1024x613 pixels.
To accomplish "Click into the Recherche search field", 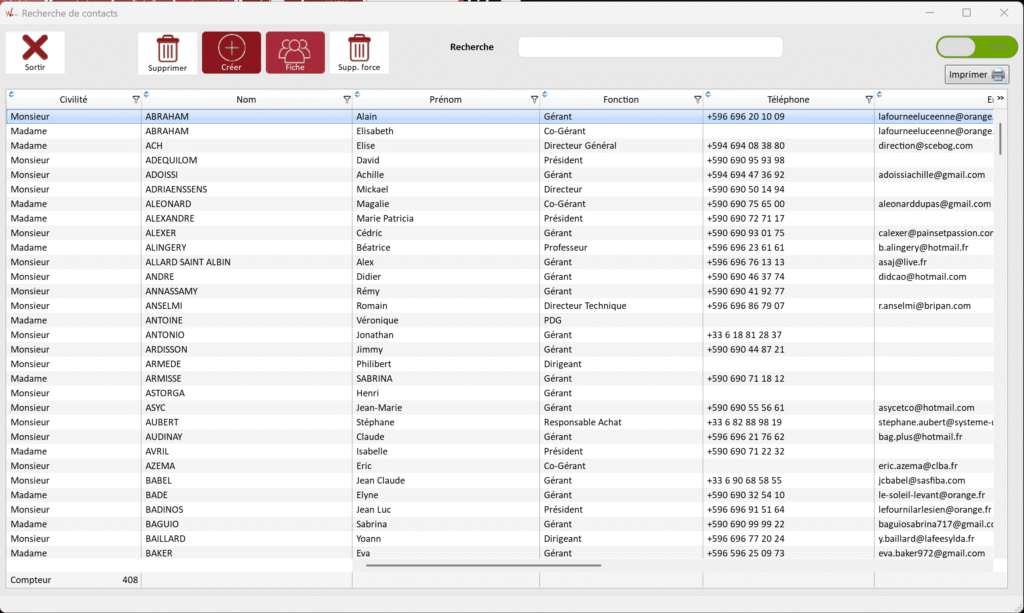I will [650, 47].
